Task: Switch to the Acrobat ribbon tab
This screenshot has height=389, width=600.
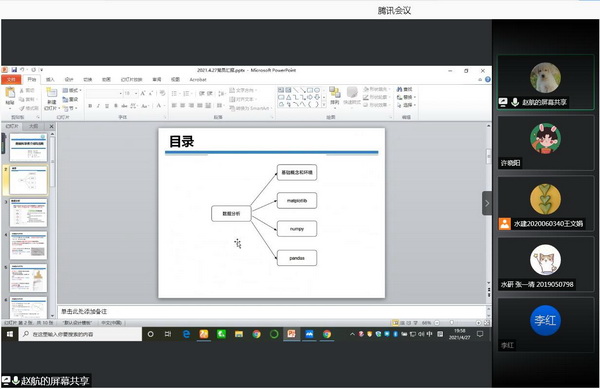Action: point(198,80)
